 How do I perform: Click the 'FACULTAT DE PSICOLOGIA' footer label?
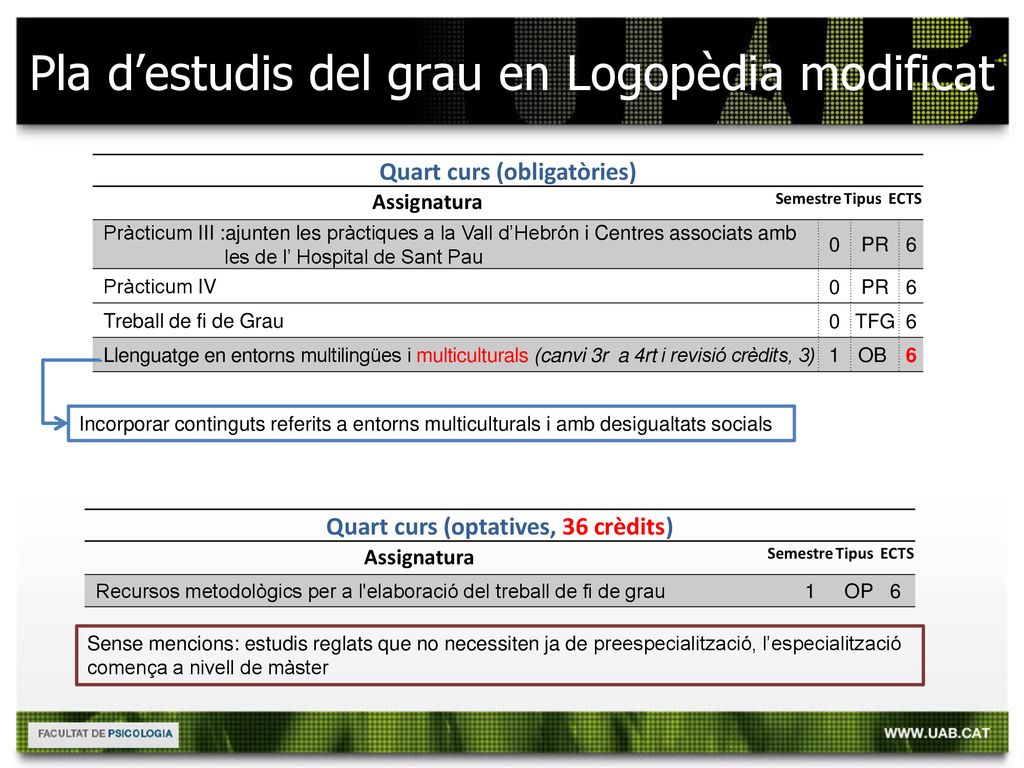[x=104, y=734]
